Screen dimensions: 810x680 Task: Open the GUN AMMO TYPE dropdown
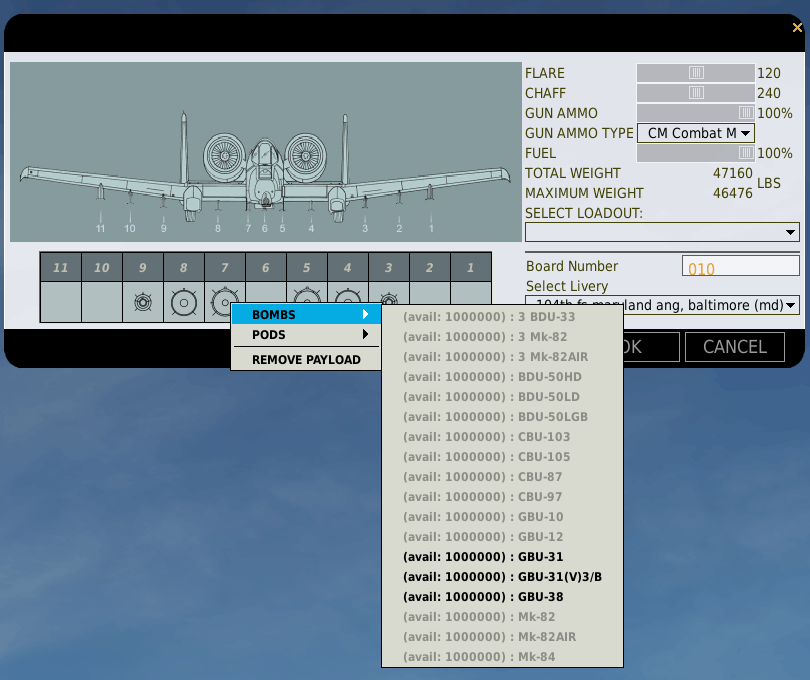pyautogui.click(x=695, y=133)
